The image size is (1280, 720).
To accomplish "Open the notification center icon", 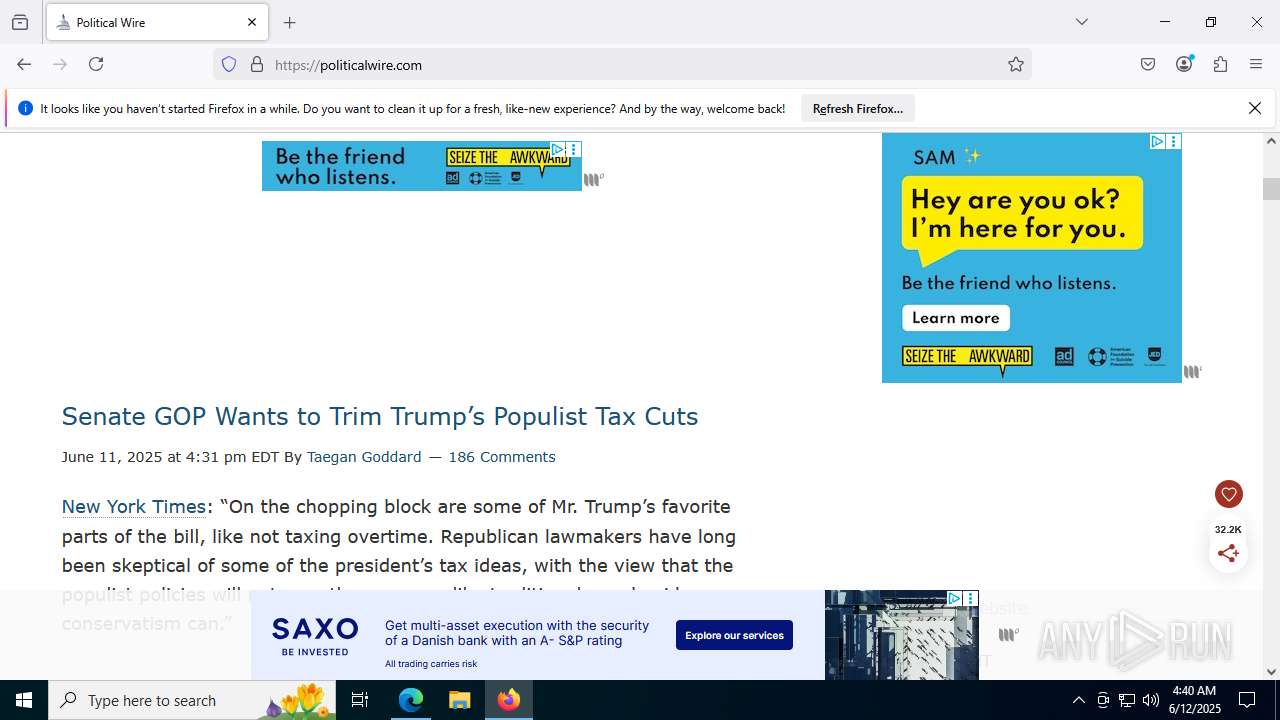I will click(1247, 700).
